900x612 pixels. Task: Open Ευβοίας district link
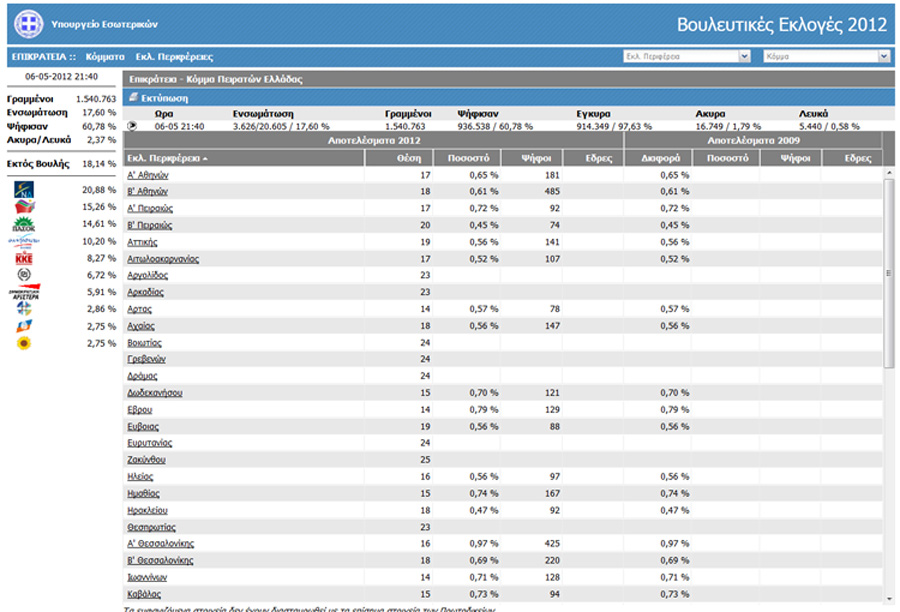click(143, 427)
